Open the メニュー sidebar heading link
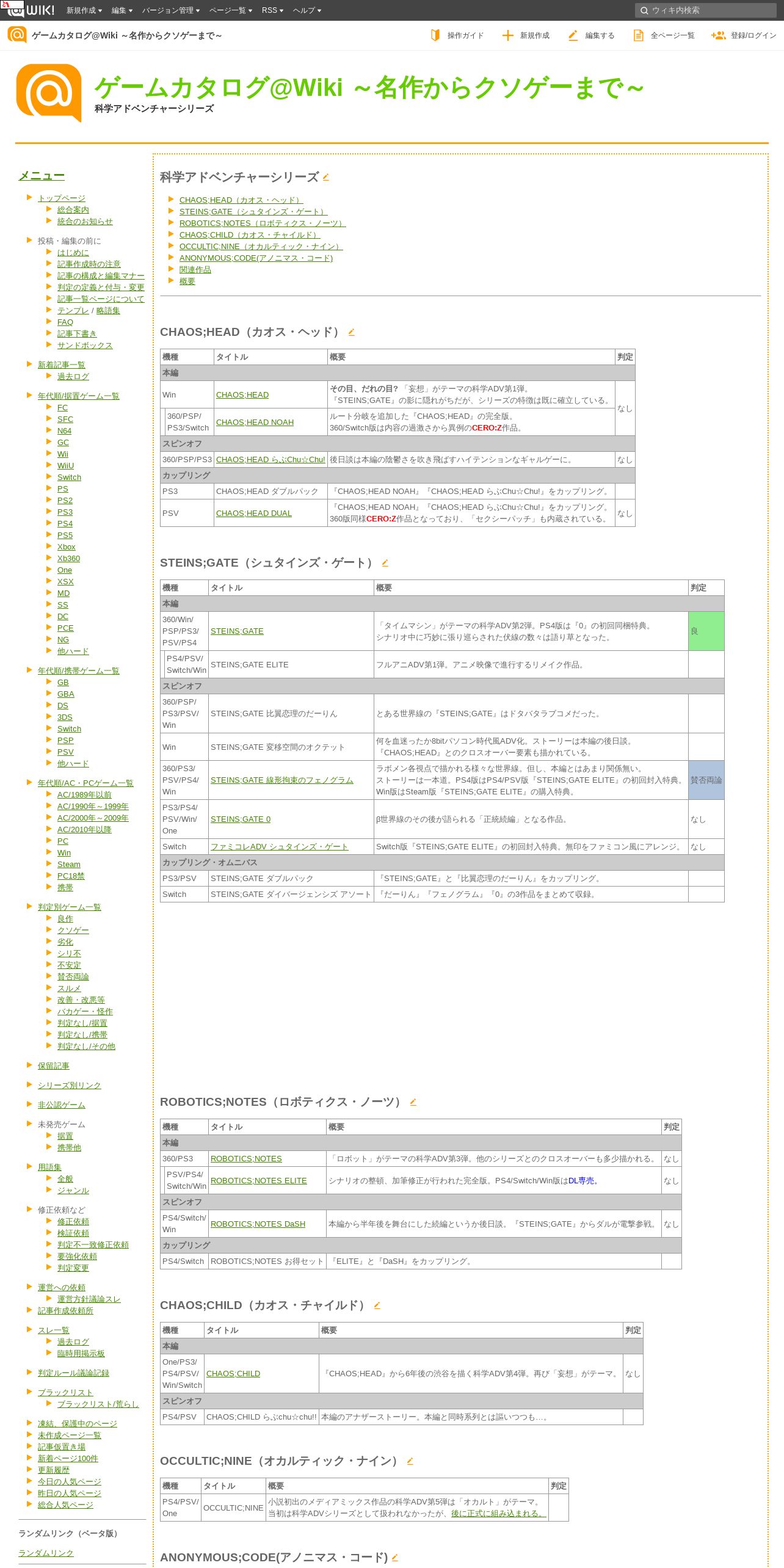 [42, 176]
